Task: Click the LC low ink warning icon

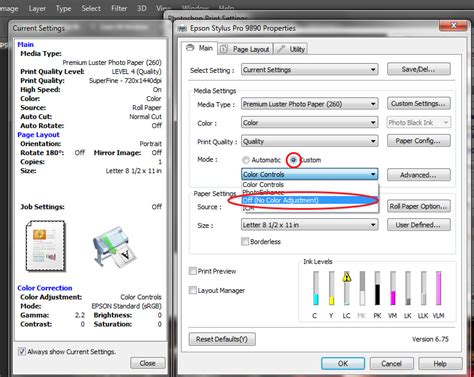Action: [x=347, y=277]
